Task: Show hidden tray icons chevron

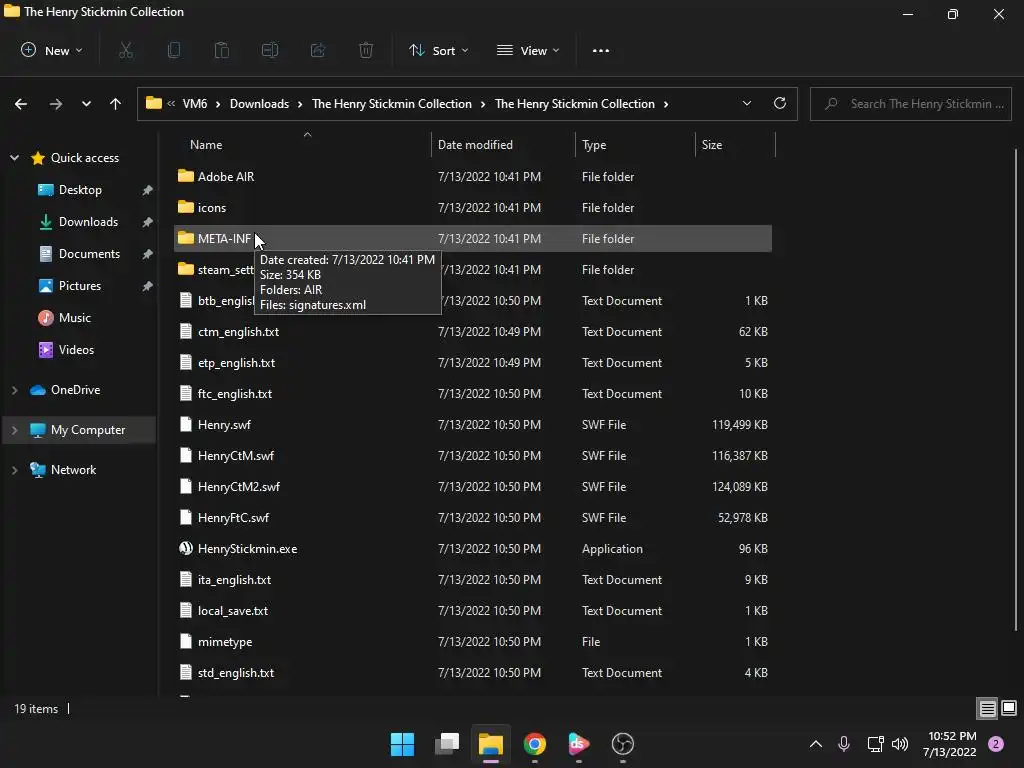Action: click(x=816, y=744)
